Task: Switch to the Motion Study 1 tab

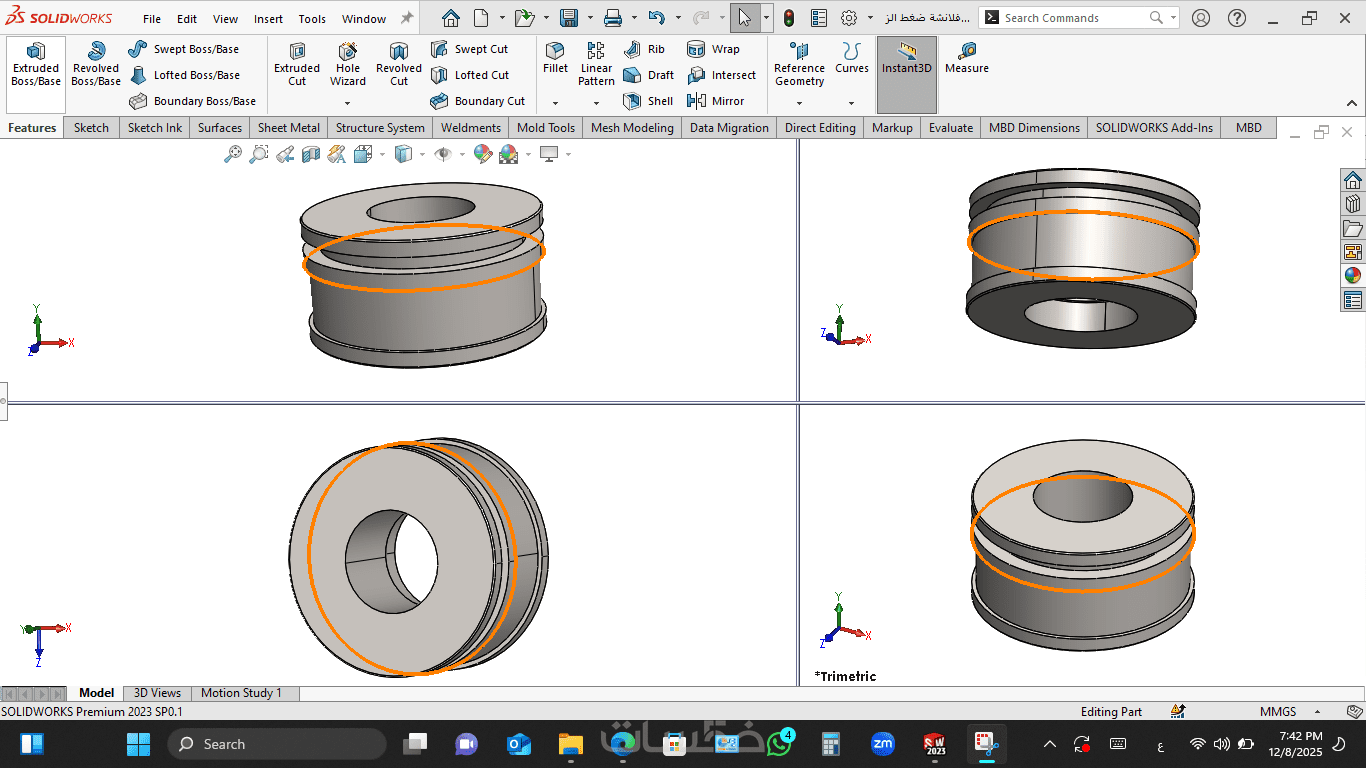Action: tap(241, 693)
